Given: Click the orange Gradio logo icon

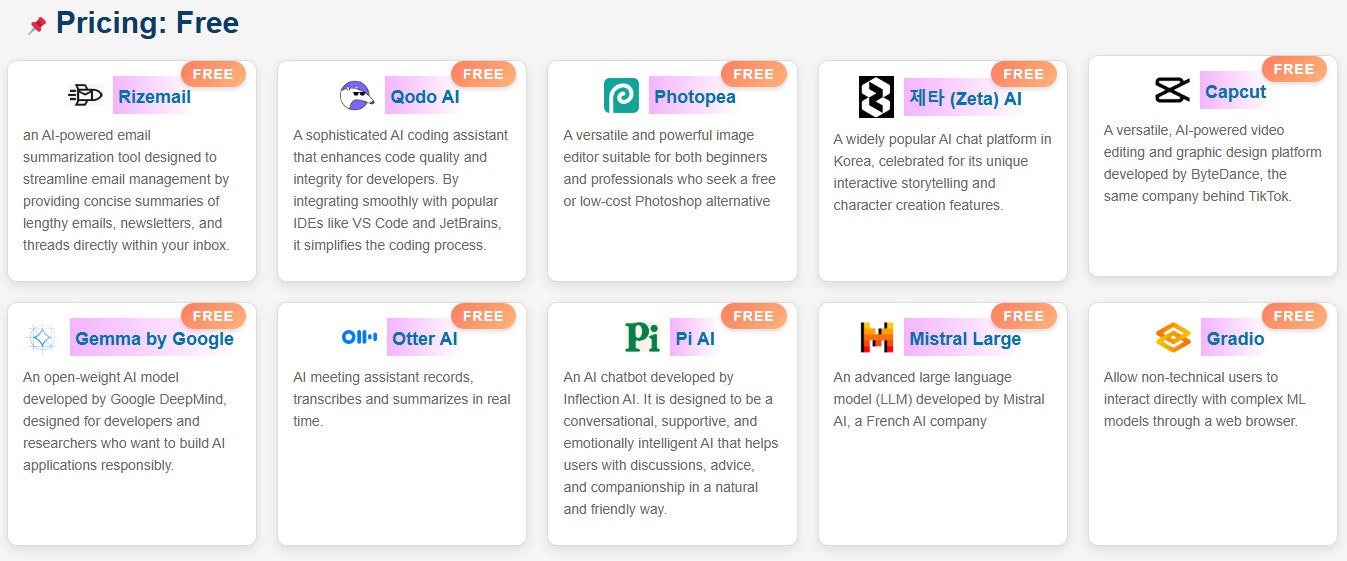Looking at the screenshot, I should pos(1173,338).
